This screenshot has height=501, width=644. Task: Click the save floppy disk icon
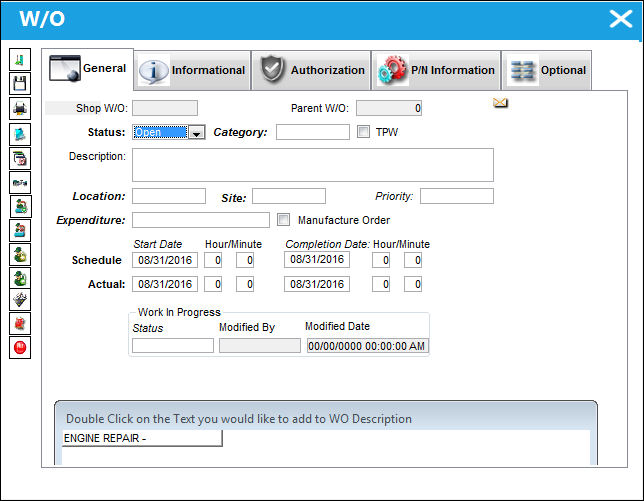click(20, 84)
